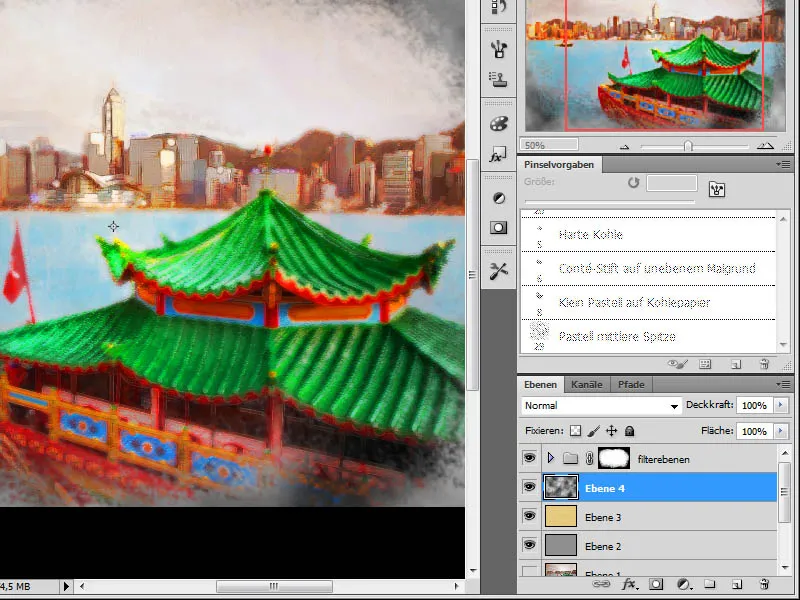Open the Masks panel icon in the dock
Viewport: 800px width, 600px height.
click(x=498, y=228)
